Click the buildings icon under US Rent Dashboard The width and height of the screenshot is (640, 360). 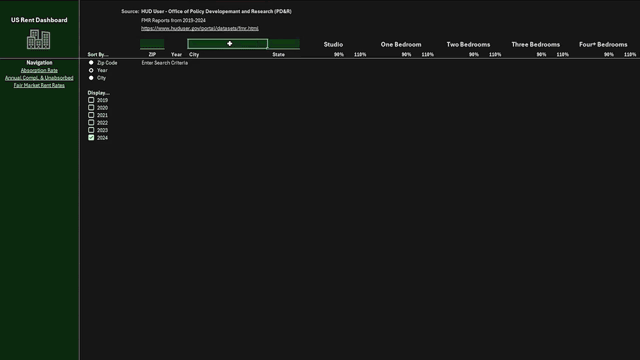[x=38, y=40]
